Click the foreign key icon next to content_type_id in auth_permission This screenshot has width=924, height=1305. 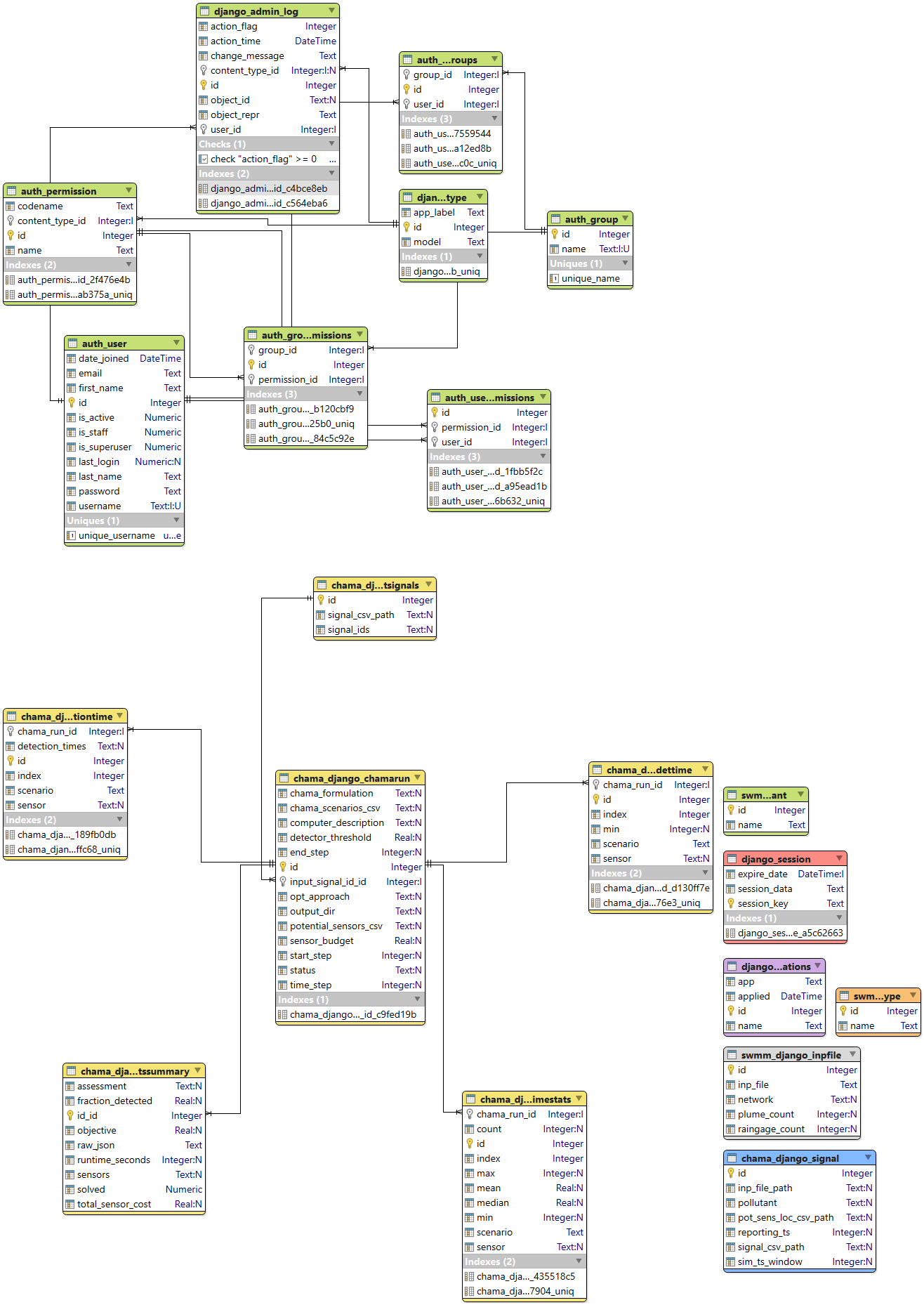11,221
